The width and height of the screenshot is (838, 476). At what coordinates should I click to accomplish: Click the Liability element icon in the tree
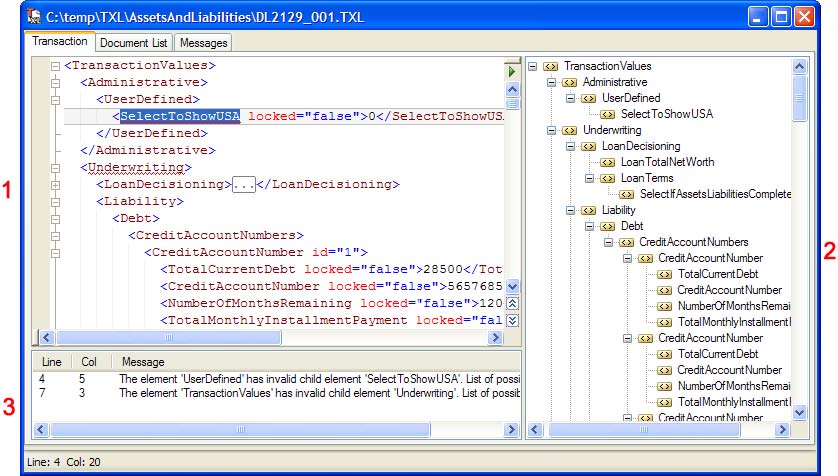pyautogui.click(x=588, y=210)
